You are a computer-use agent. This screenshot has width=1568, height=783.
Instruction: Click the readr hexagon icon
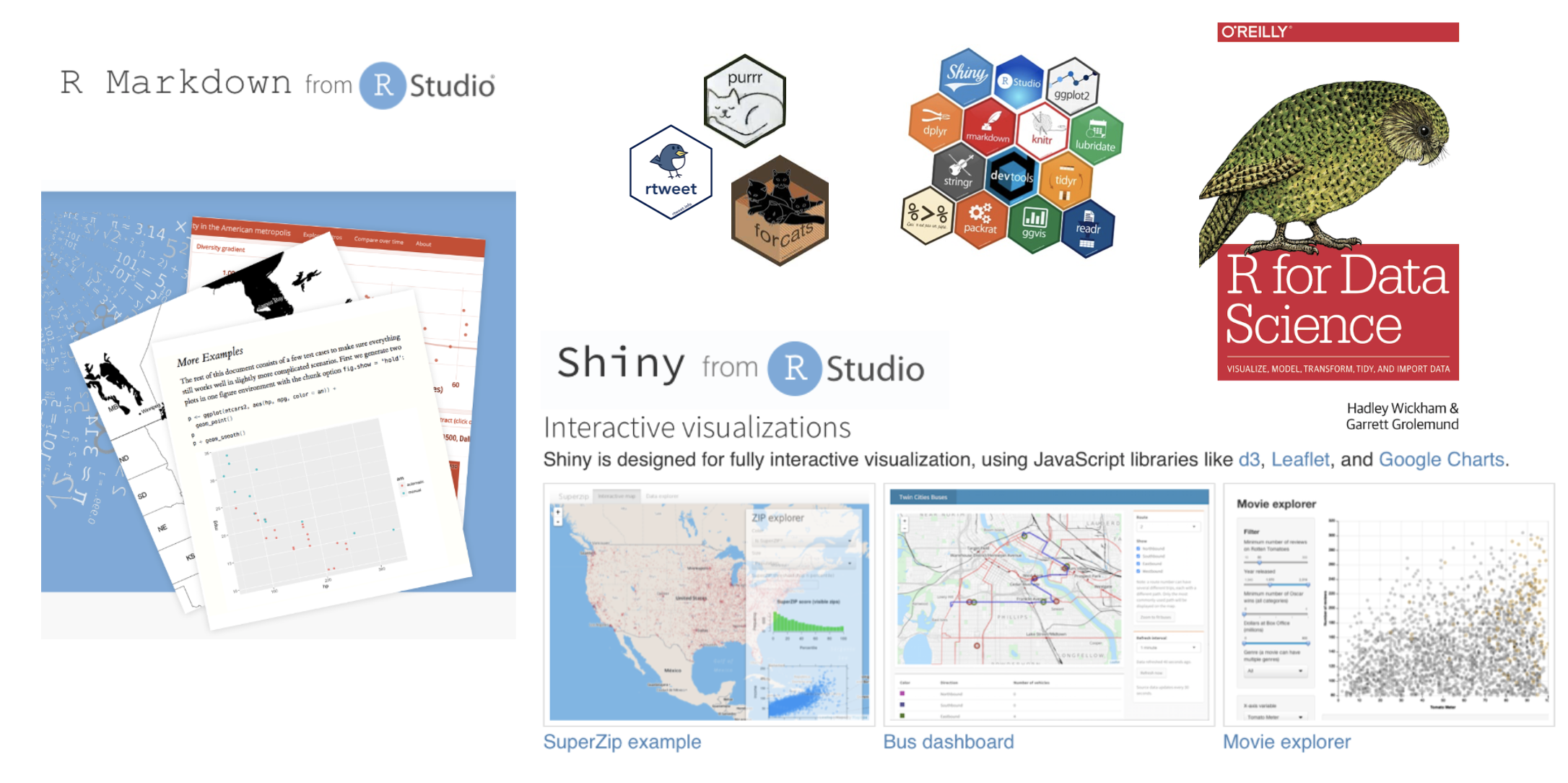click(x=1087, y=230)
